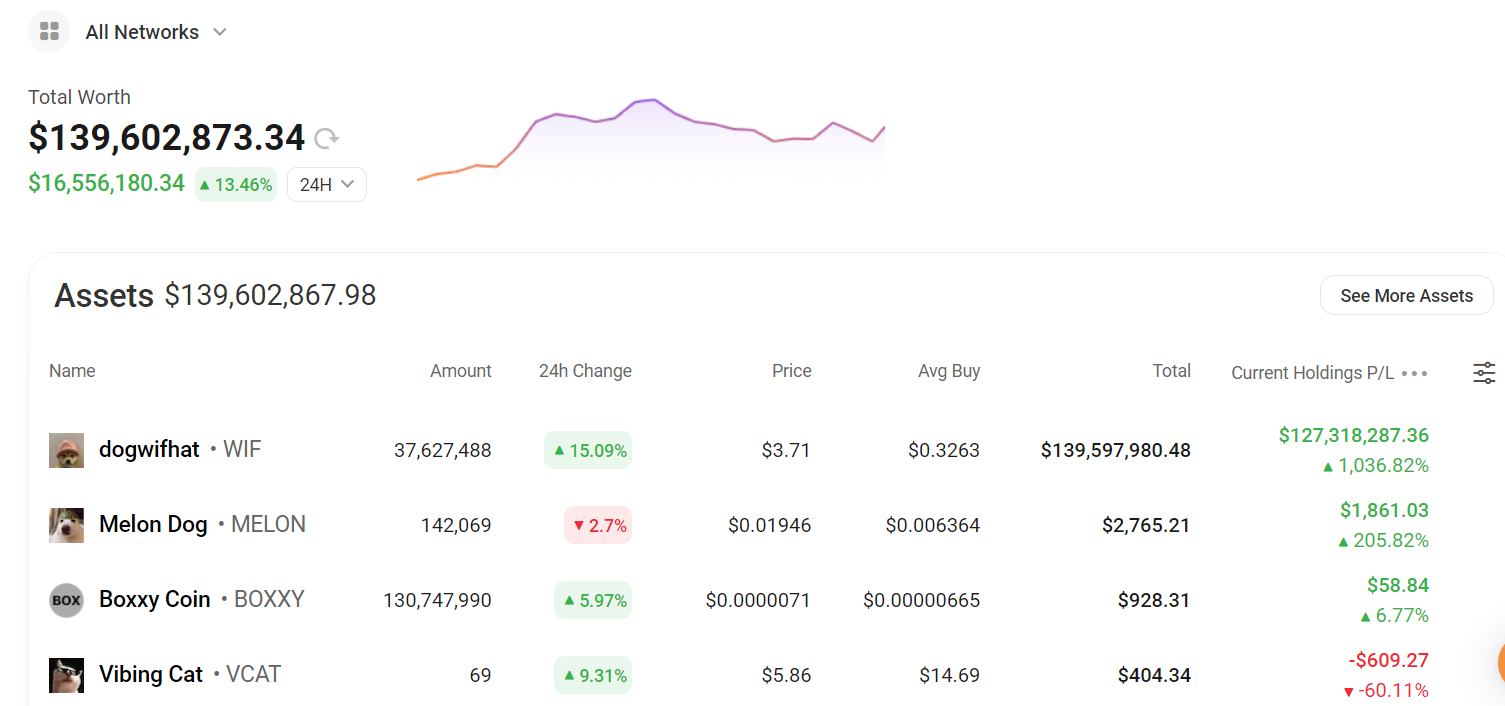Click the Vibing Cat token icon
The image size is (1505, 706).
click(x=66, y=675)
